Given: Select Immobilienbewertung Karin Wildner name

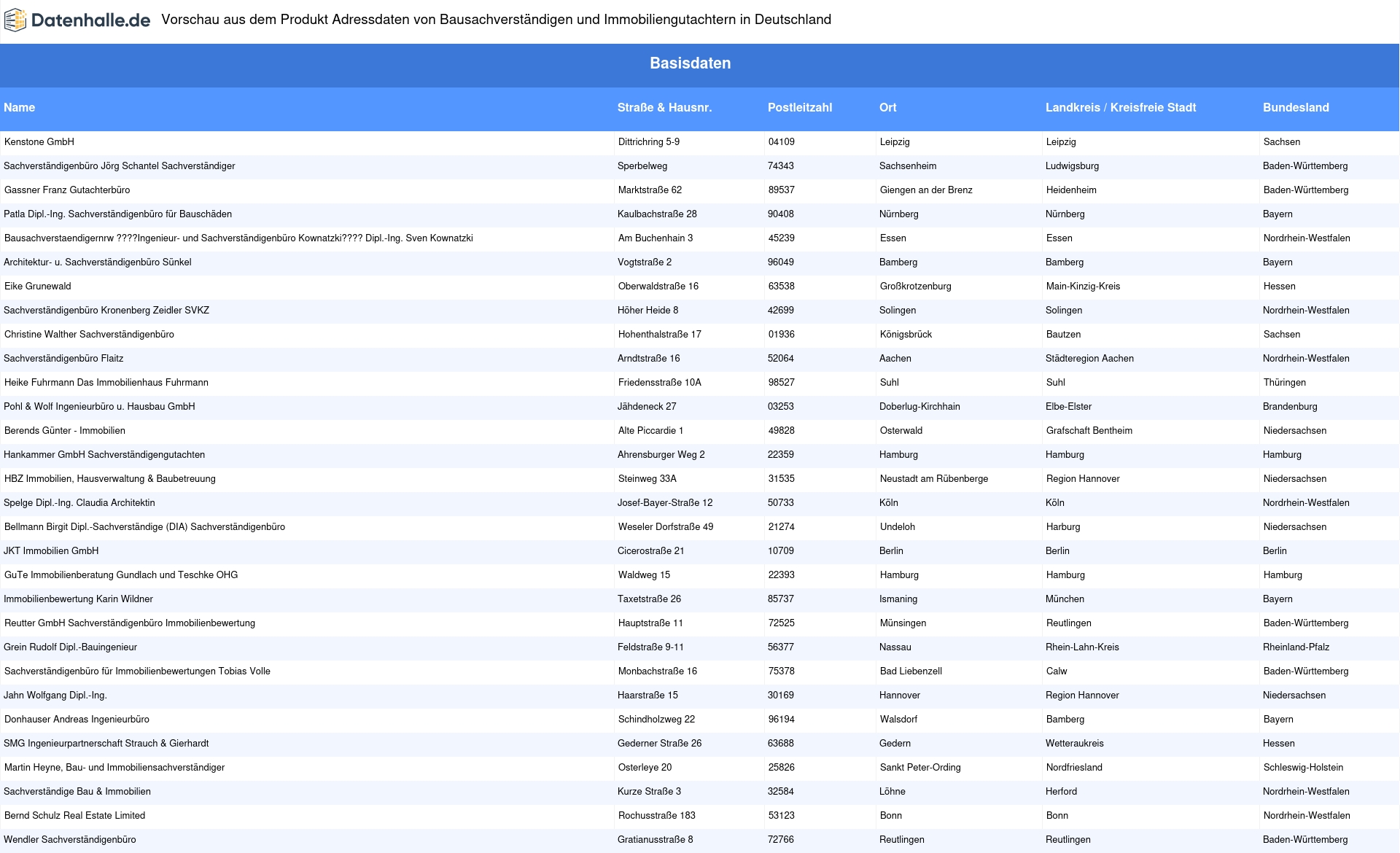Looking at the screenshot, I should coord(79,599).
